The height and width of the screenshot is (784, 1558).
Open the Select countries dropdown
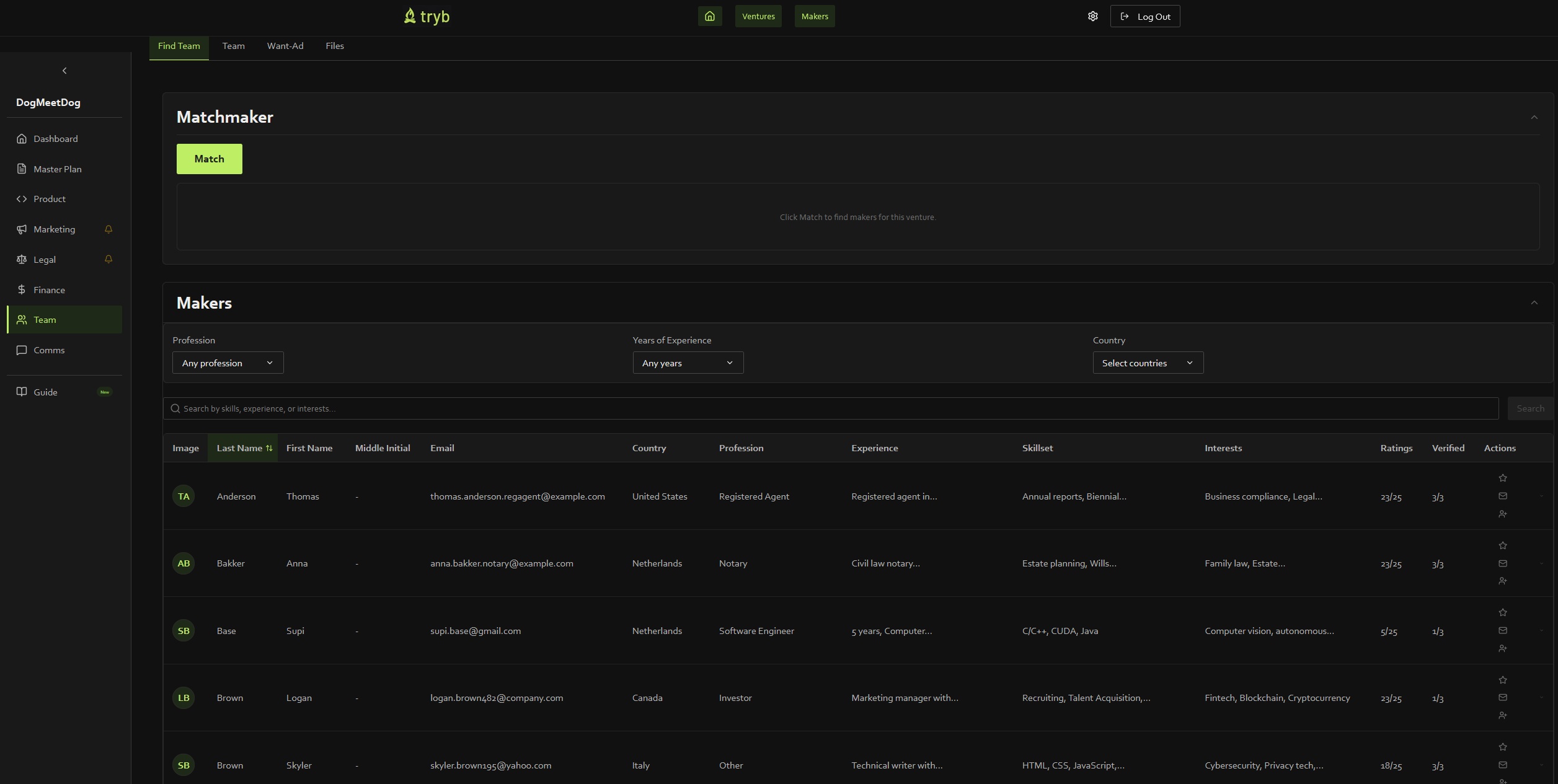tap(1148, 363)
